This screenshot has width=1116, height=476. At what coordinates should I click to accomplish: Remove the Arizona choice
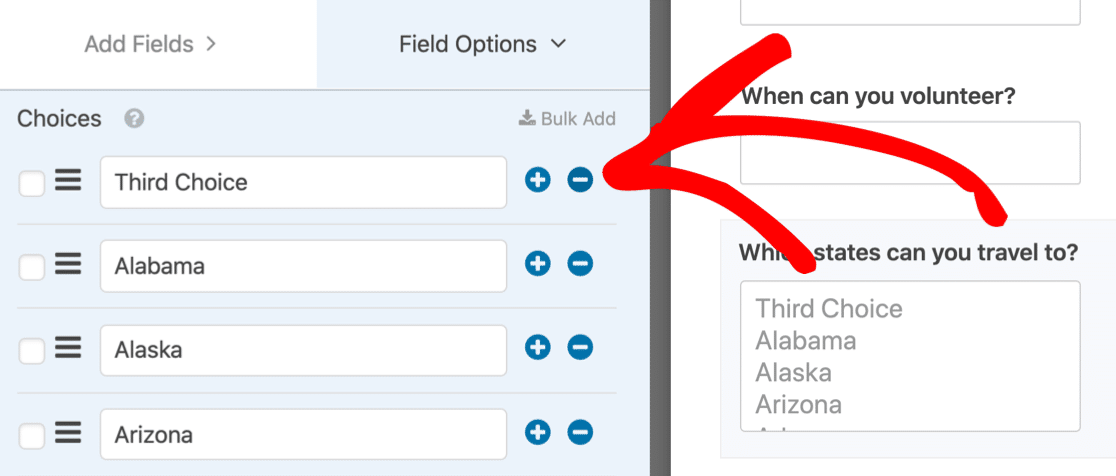point(580,432)
